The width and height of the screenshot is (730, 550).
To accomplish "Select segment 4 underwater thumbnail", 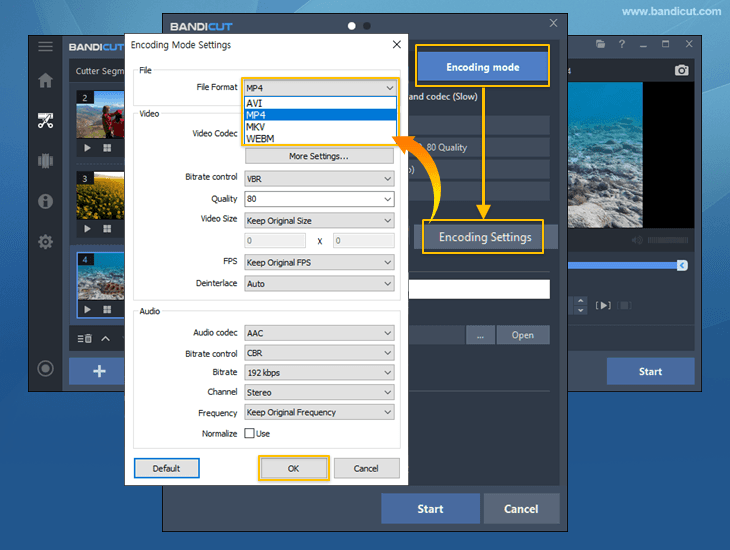I will tap(101, 277).
